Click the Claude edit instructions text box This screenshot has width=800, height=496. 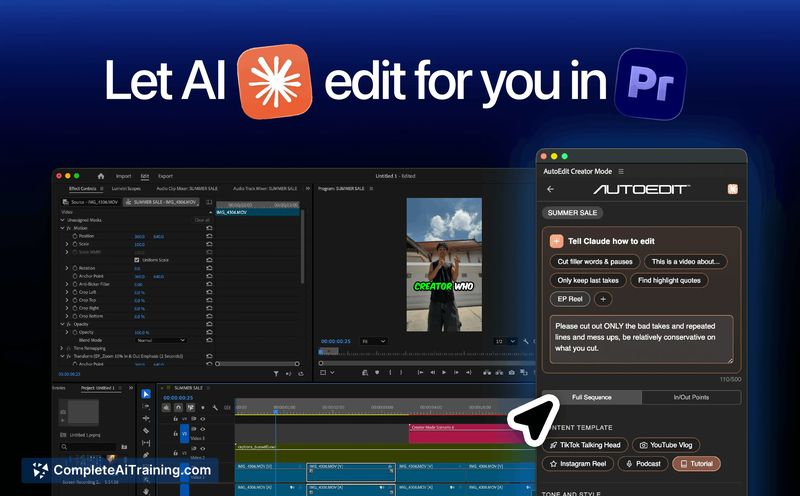641,339
